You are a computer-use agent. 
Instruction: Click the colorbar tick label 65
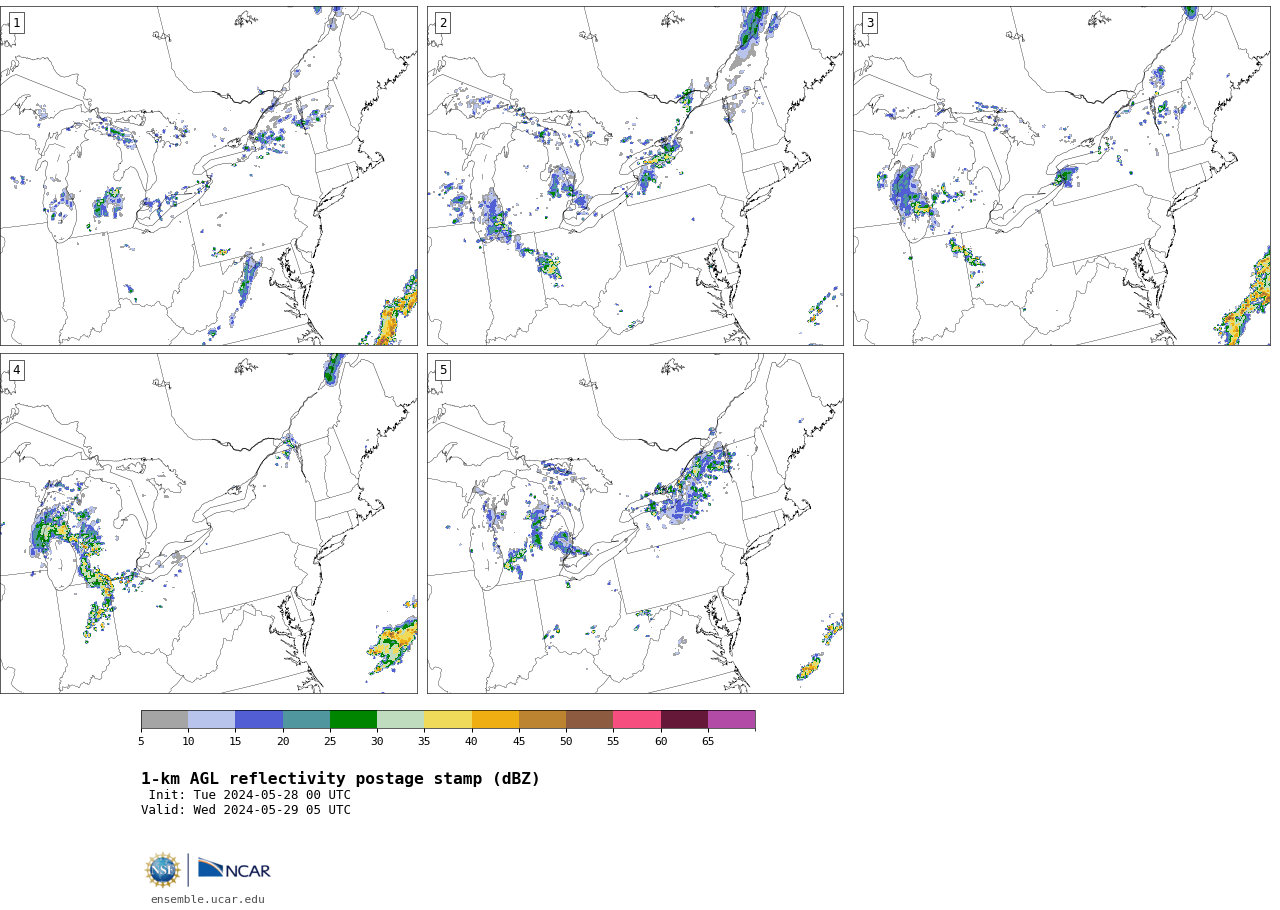pyautogui.click(x=708, y=742)
